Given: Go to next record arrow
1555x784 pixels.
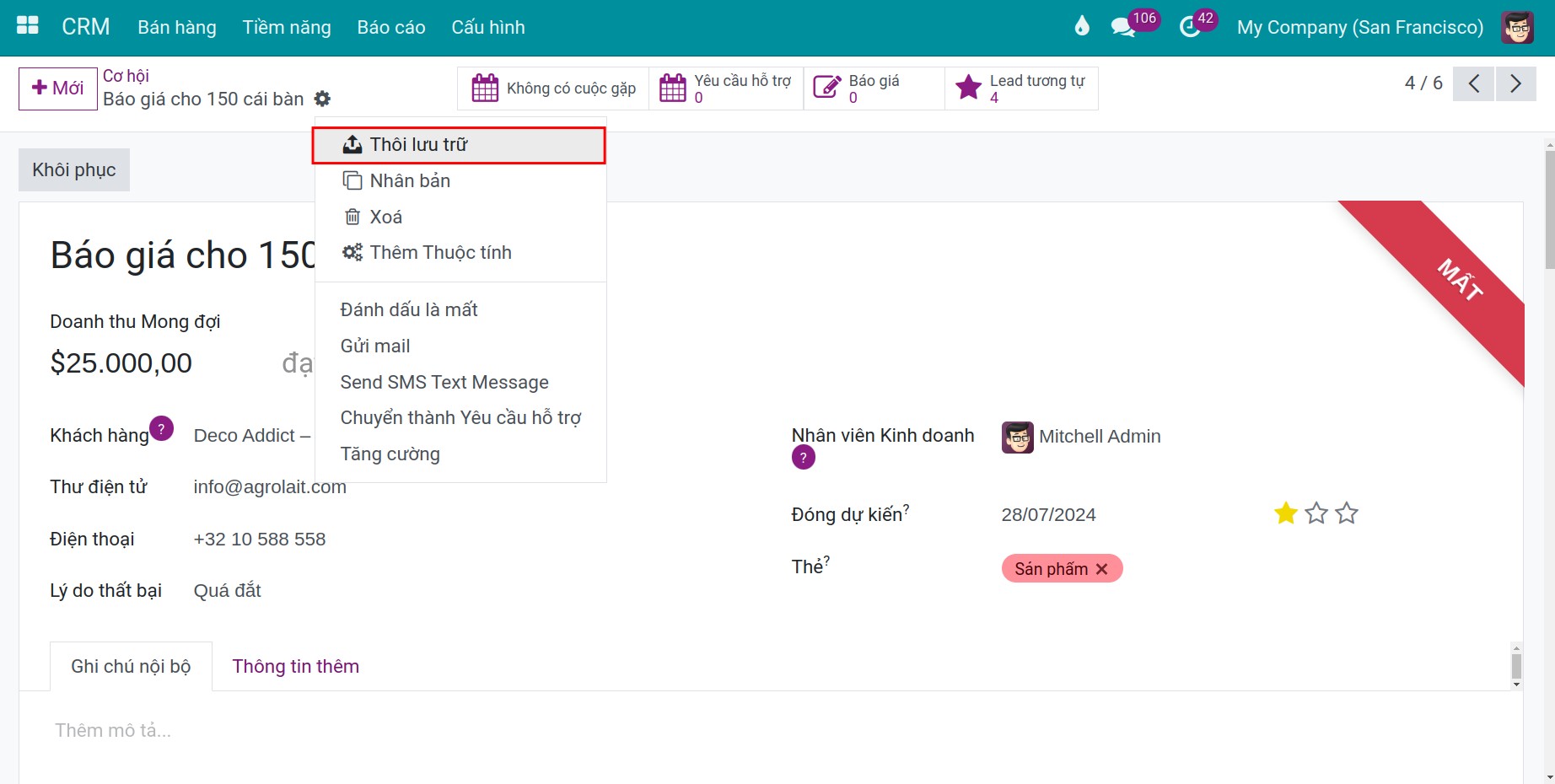Looking at the screenshot, I should [1515, 83].
